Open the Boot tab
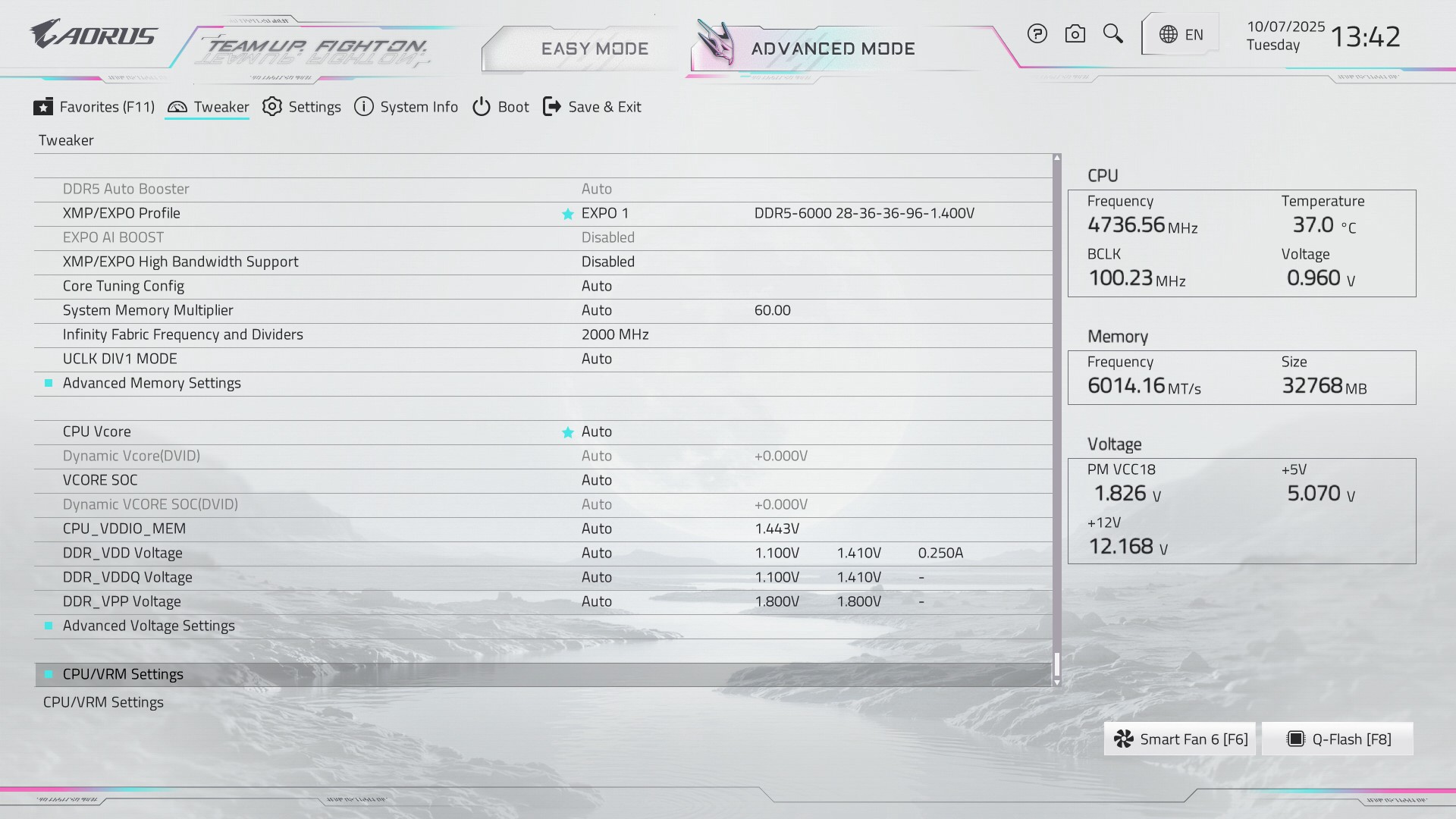This screenshot has height=819, width=1456. [500, 107]
